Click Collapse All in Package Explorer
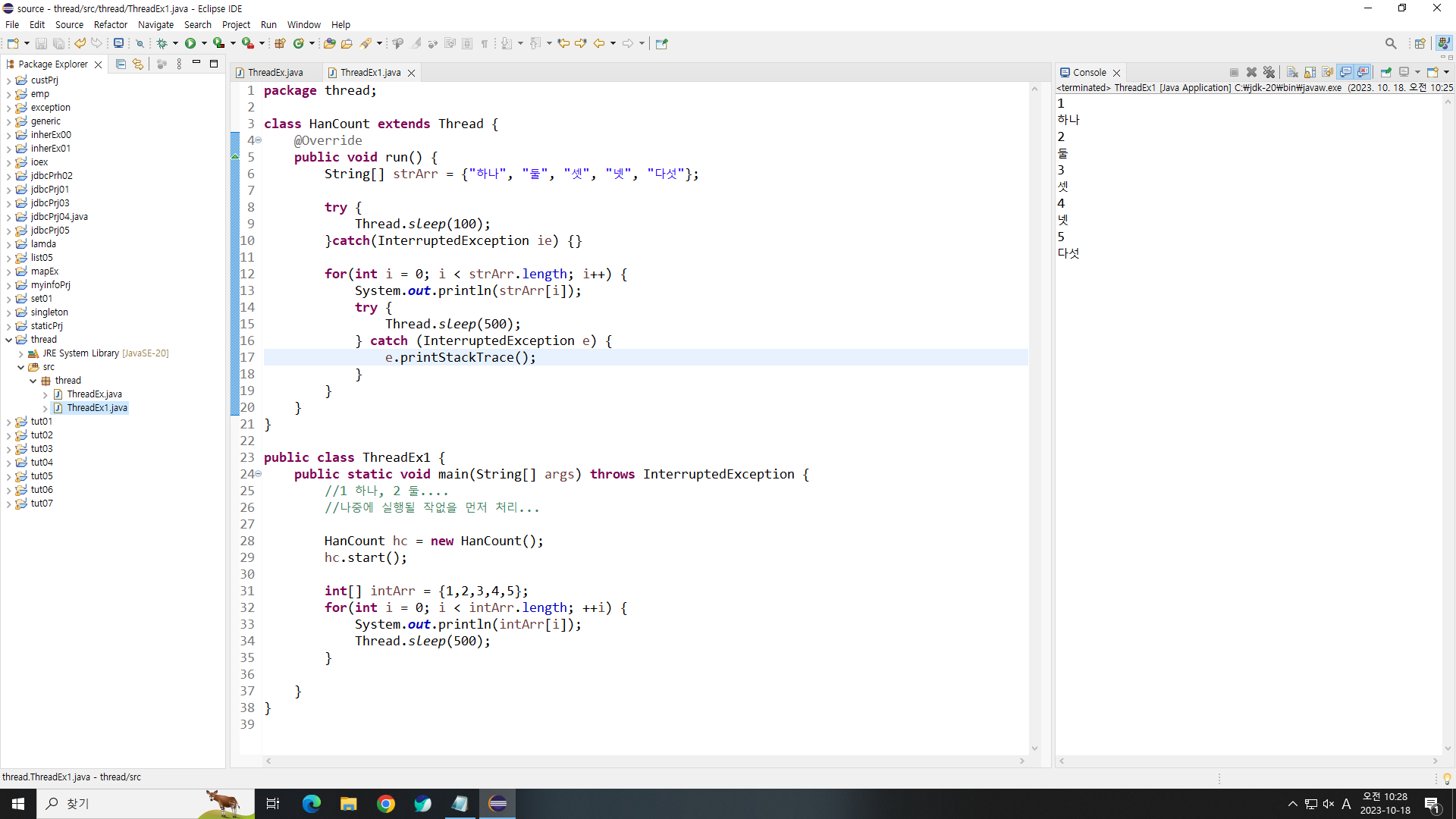Screen dimensions: 1456x819 (x=121, y=64)
